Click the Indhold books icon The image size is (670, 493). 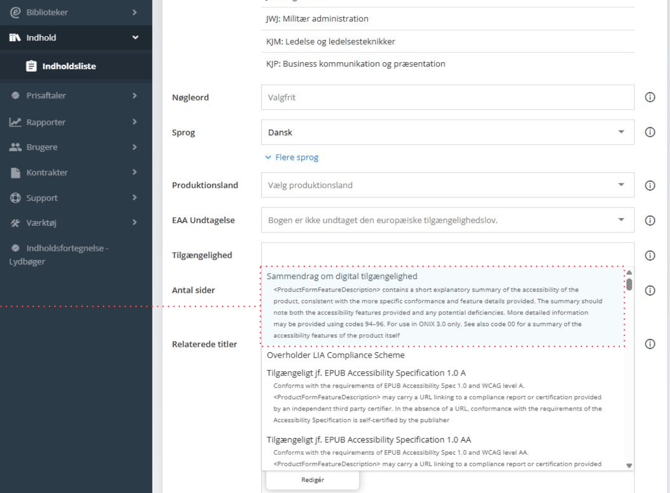click(x=15, y=38)
